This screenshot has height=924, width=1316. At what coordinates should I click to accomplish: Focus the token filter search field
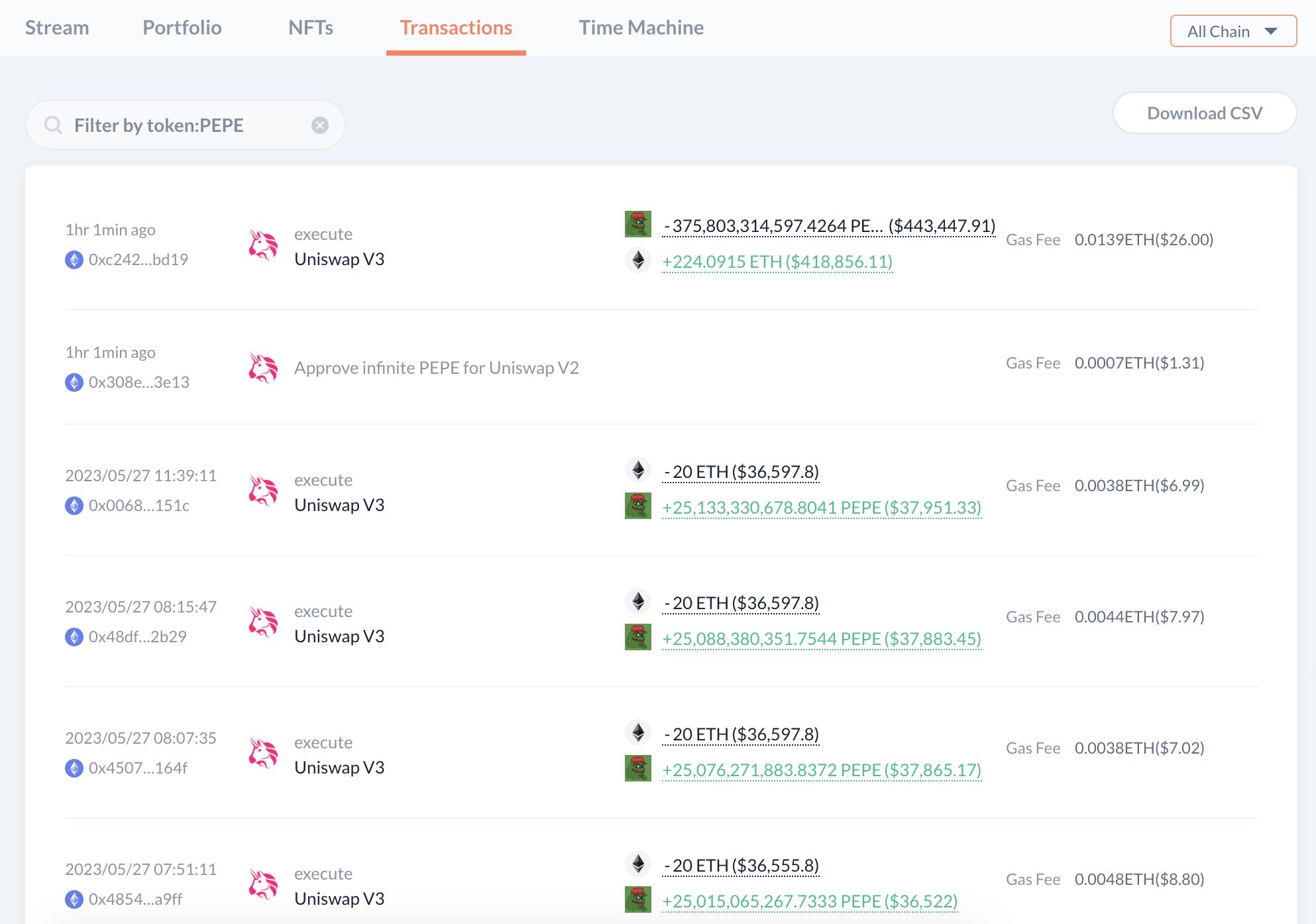tap(185, 125)
